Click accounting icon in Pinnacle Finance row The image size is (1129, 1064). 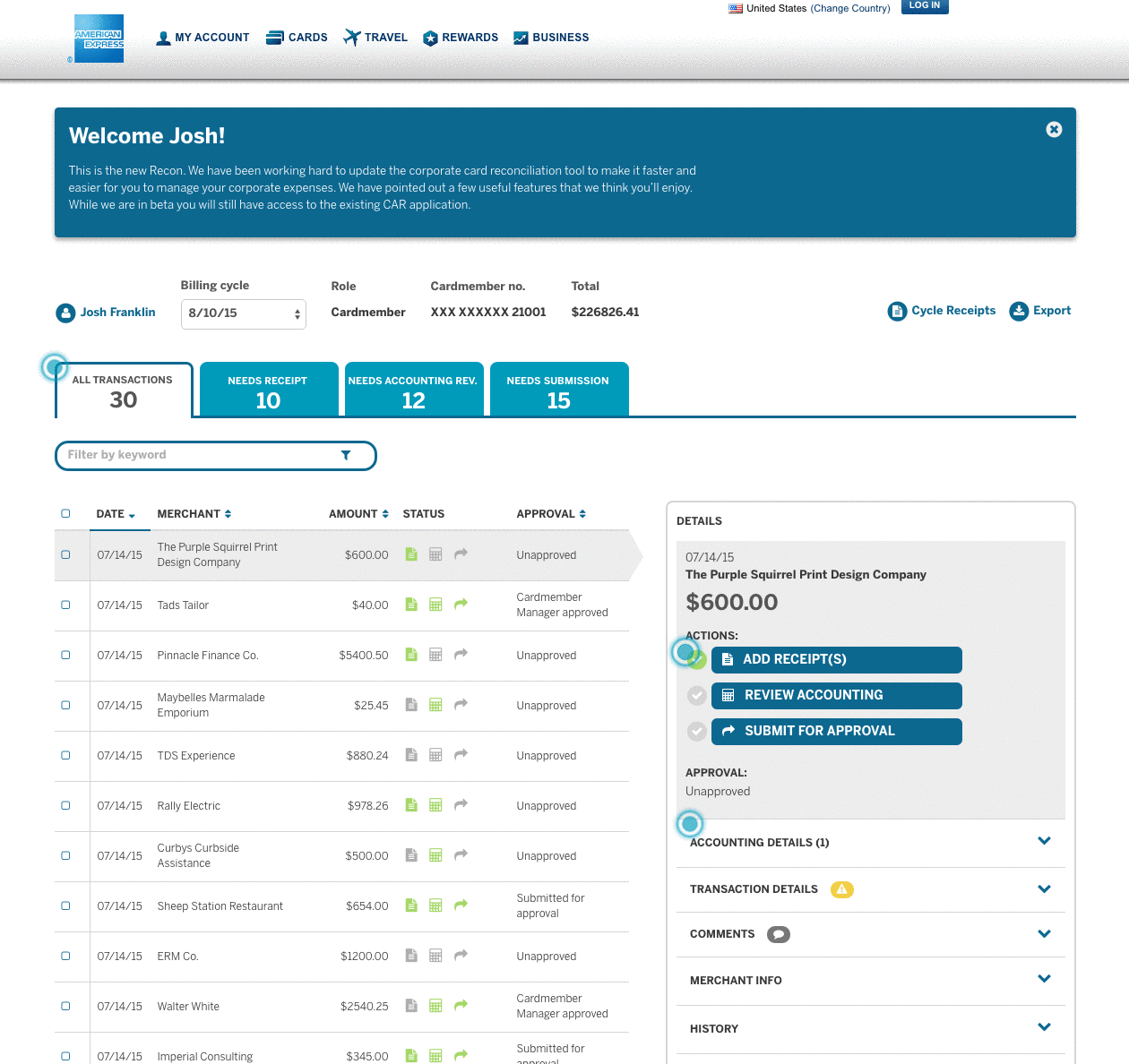pyautogui.click(x=435, y=655)
